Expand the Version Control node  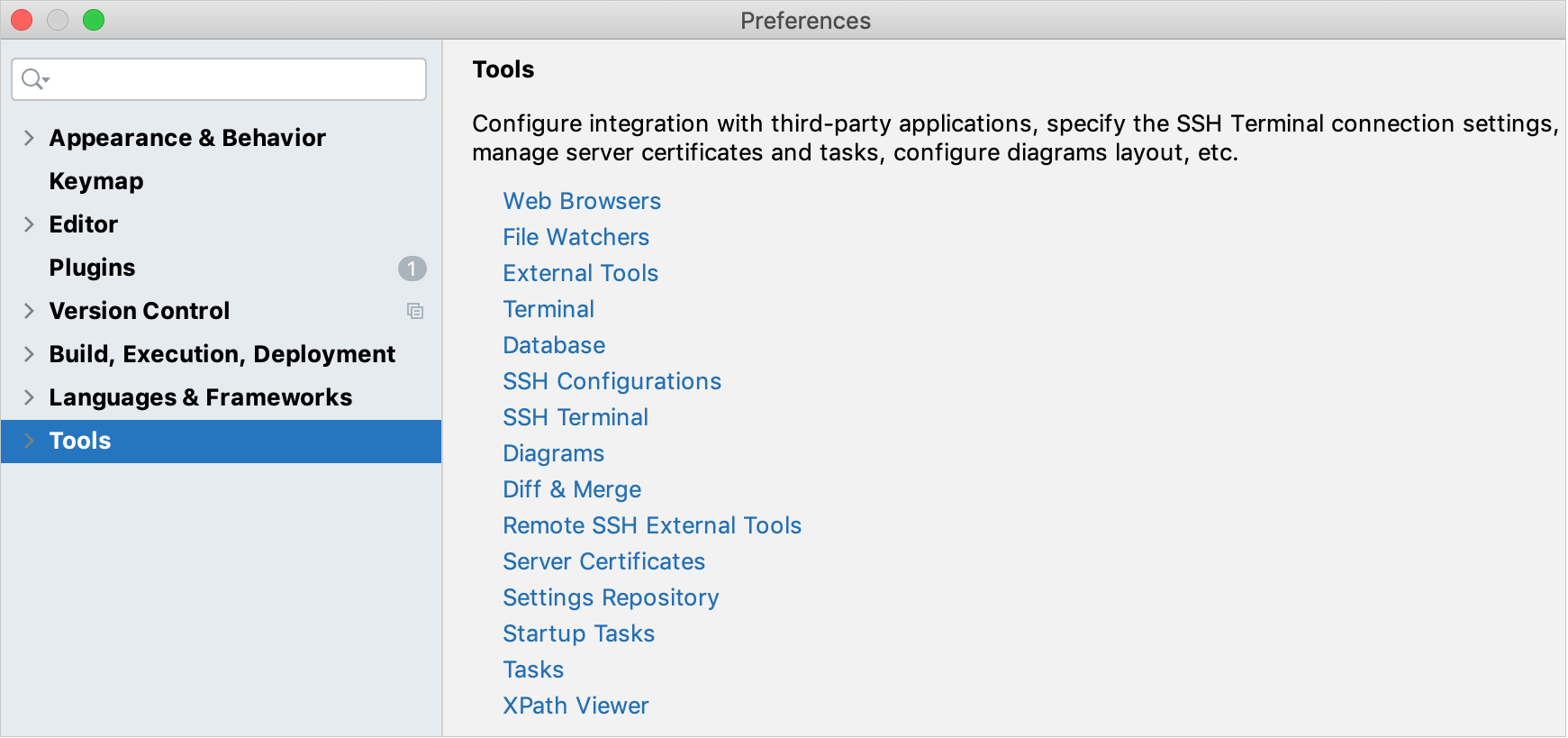click(x=29, y=311)
